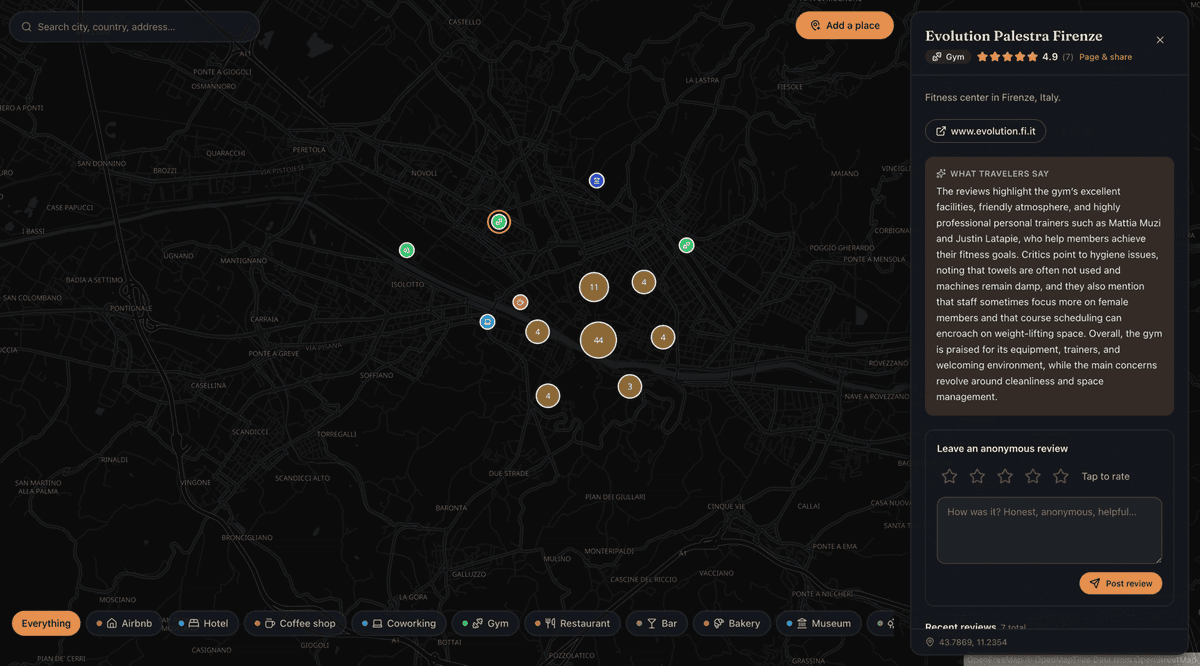Click the pin icon in Add a place
This screenshot has width=1200, height=666.
(816, 26)
